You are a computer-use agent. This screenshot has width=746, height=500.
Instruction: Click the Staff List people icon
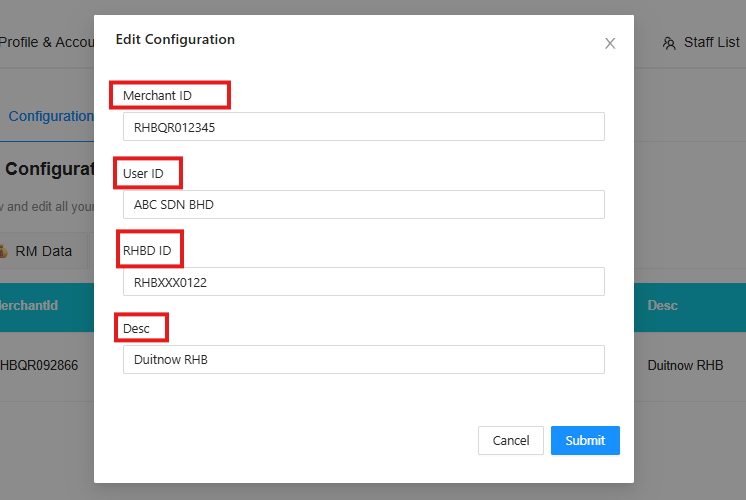pos(669,43)
